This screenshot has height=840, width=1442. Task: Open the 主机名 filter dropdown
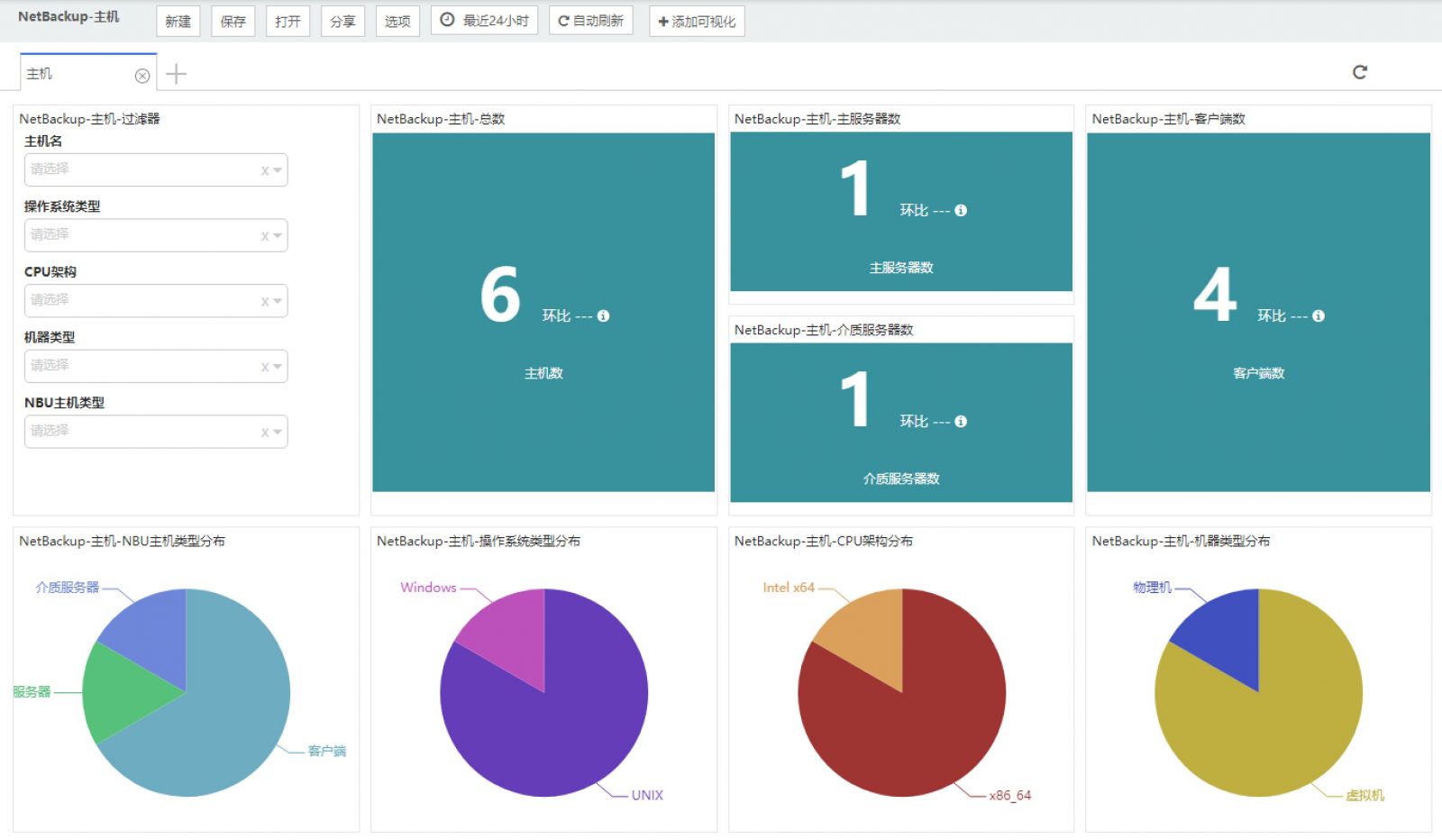[x=156, y=169]
